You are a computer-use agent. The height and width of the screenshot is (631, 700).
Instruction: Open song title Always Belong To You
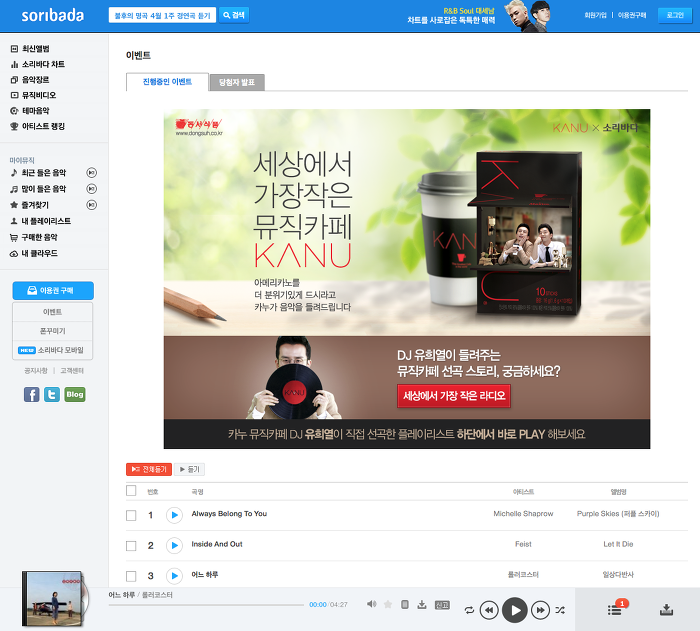(229, 514)
